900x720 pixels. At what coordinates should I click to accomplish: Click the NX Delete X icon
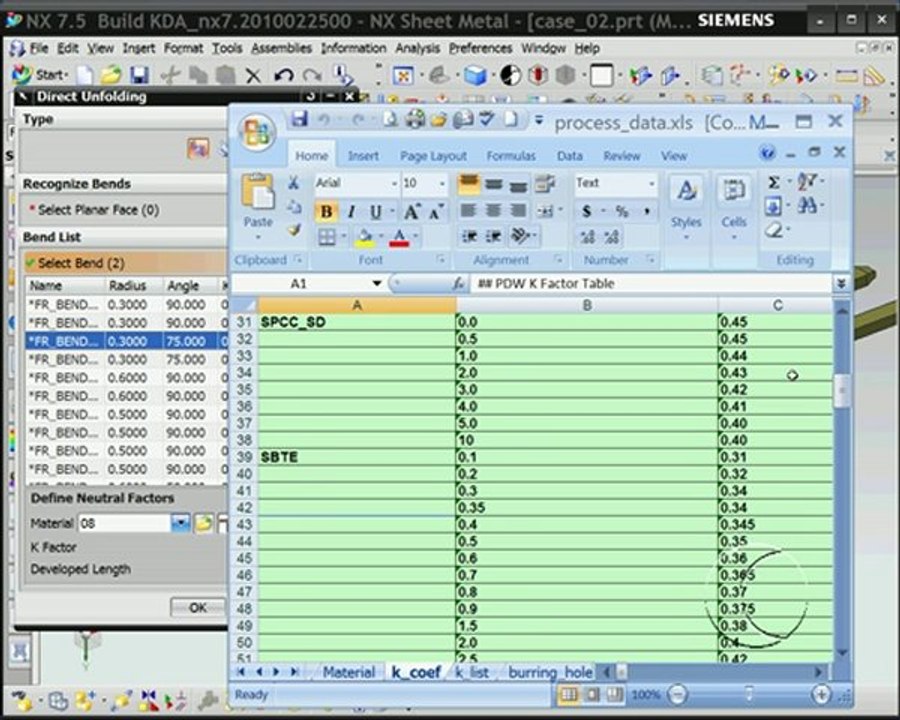point(253,75)
